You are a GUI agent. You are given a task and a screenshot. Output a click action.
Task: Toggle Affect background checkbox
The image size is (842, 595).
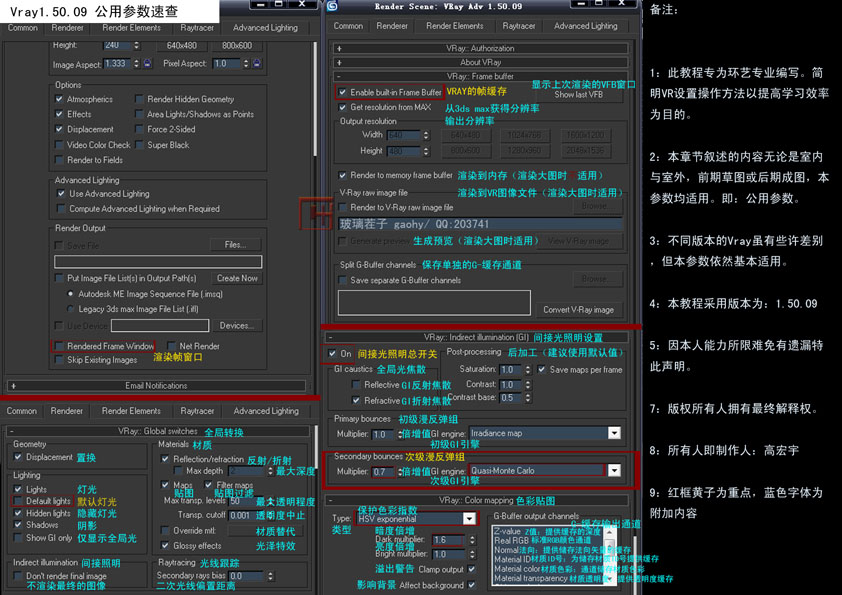[x=471, y=585]
